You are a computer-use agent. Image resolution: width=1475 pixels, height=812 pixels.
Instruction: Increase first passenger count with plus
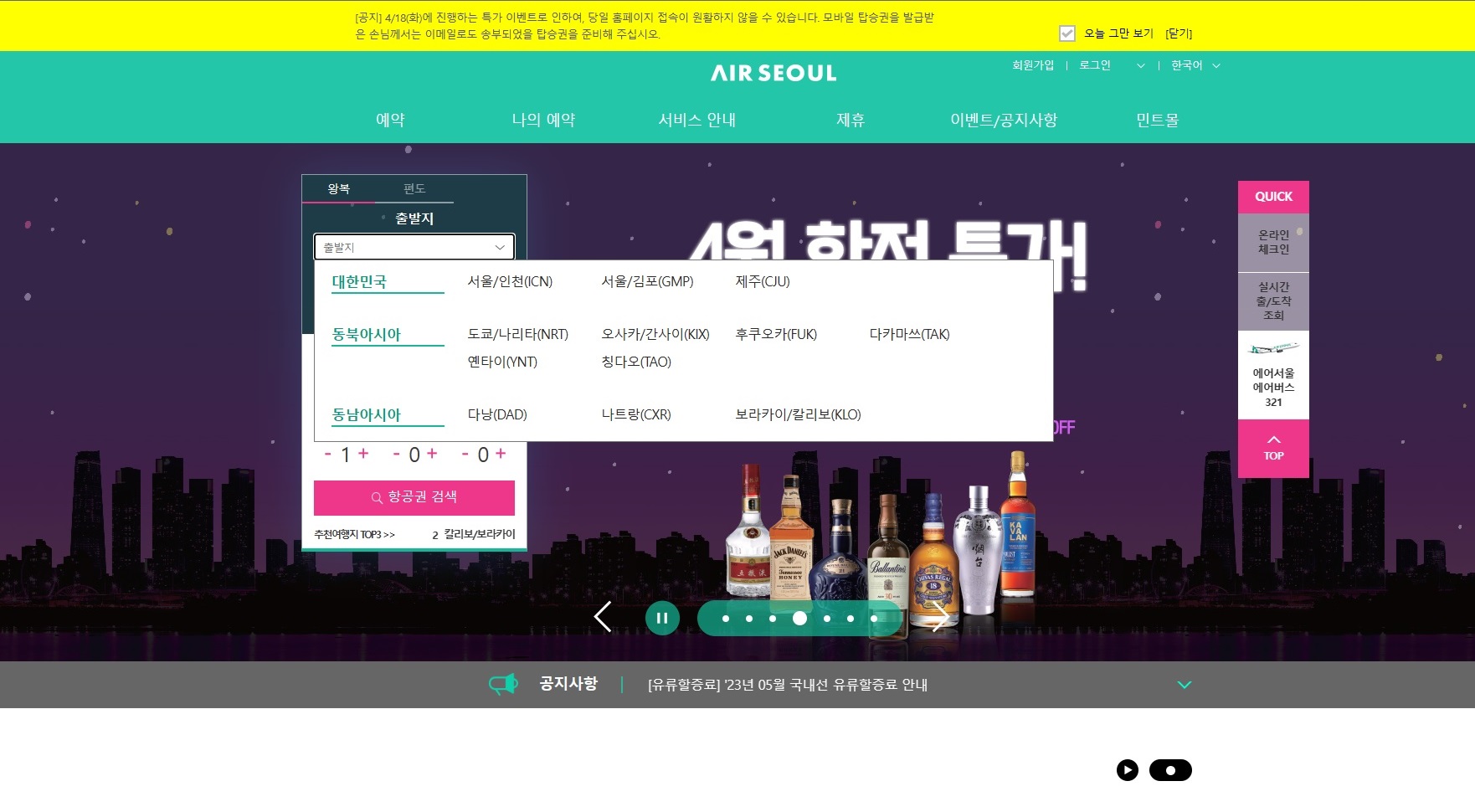[x=363, y=453]
